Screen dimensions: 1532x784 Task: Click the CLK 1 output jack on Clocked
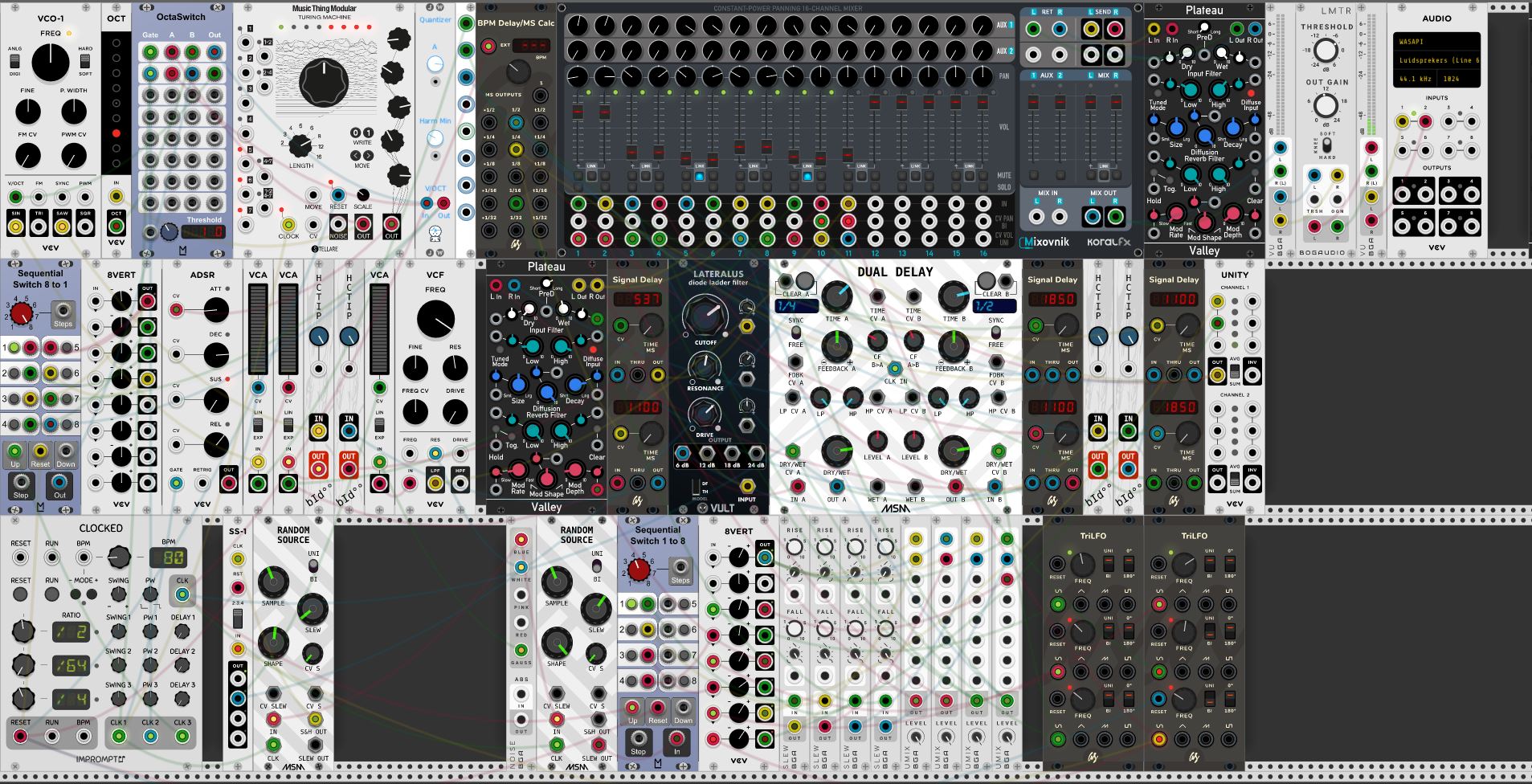tap(119, 736)
